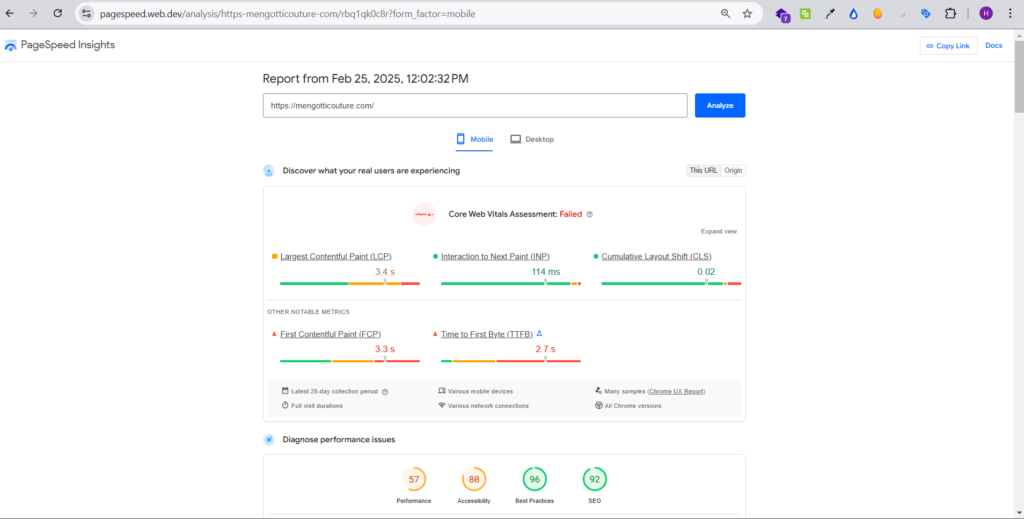Open the Chrome UX Report link
This screenshot has height=519, width=1024.
click(676, 392)
